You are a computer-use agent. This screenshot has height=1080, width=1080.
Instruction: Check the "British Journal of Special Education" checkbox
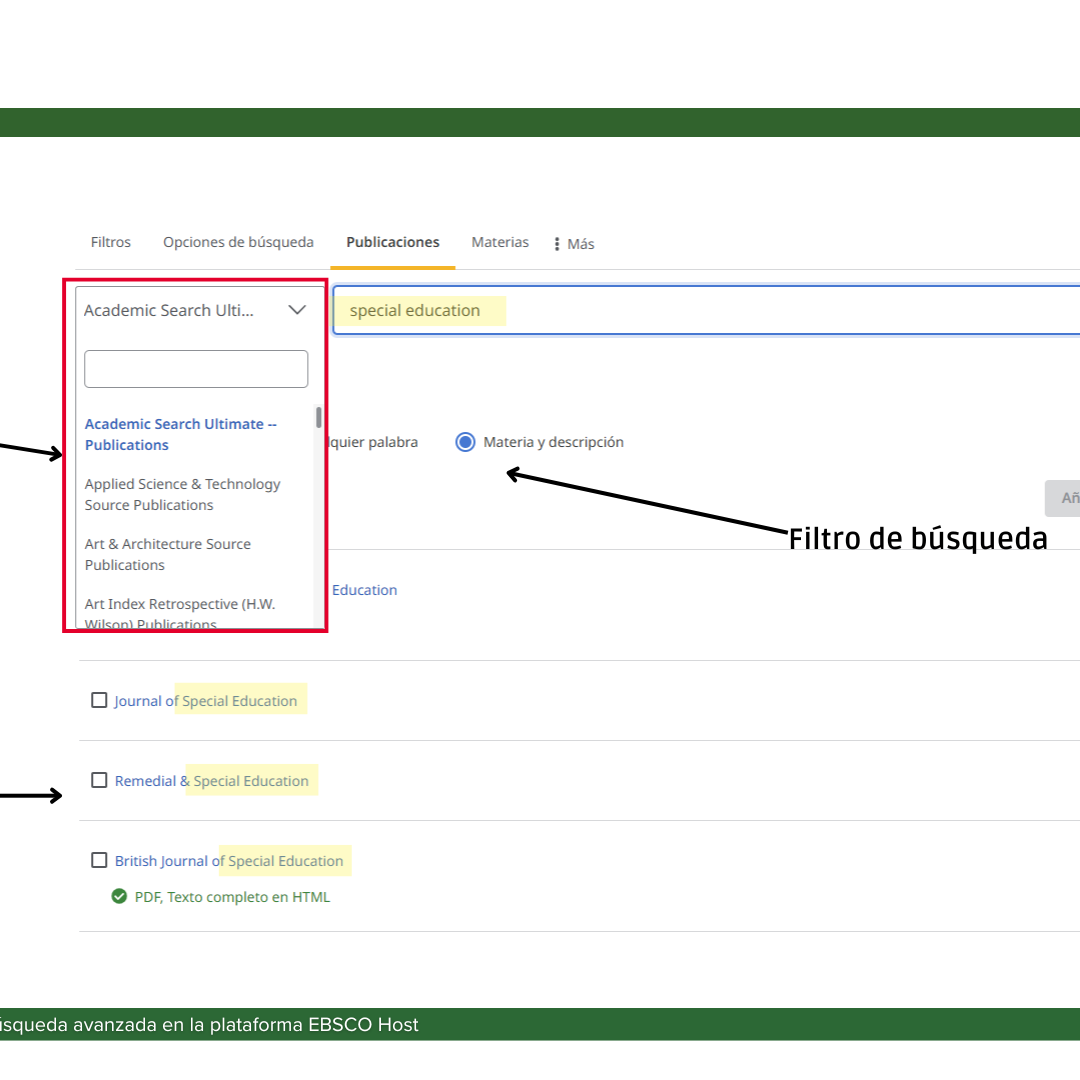(99, 859)
